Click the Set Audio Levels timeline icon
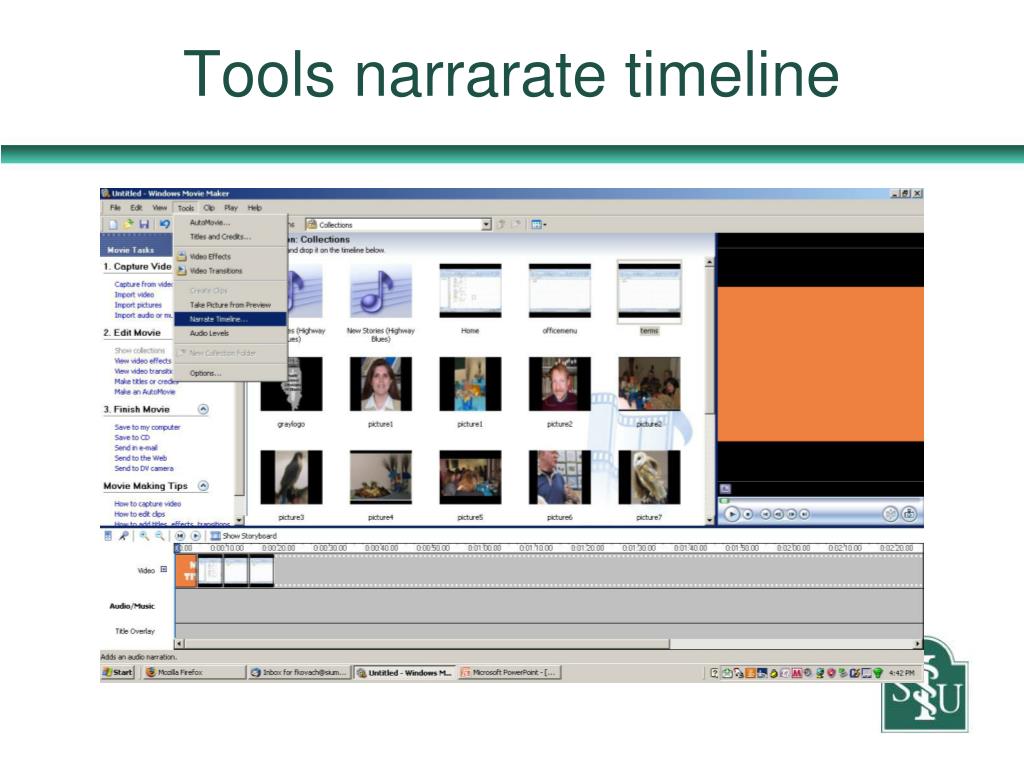This screenshot has height=768, width=1024. click(108, 536)
